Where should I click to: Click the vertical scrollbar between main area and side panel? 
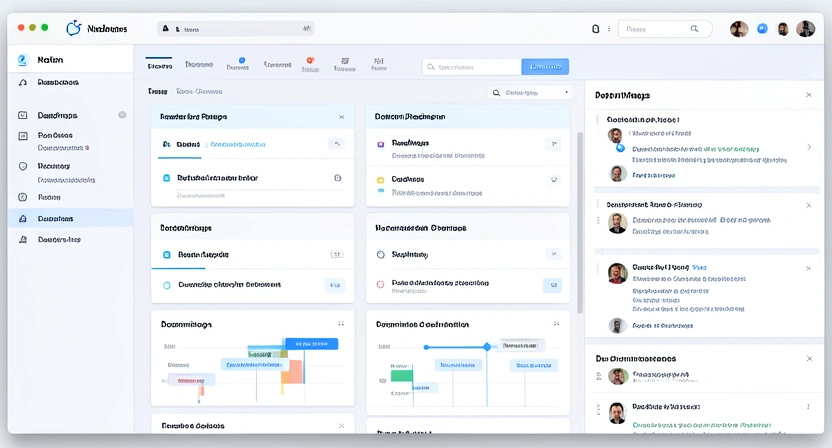tap(580, 223)
